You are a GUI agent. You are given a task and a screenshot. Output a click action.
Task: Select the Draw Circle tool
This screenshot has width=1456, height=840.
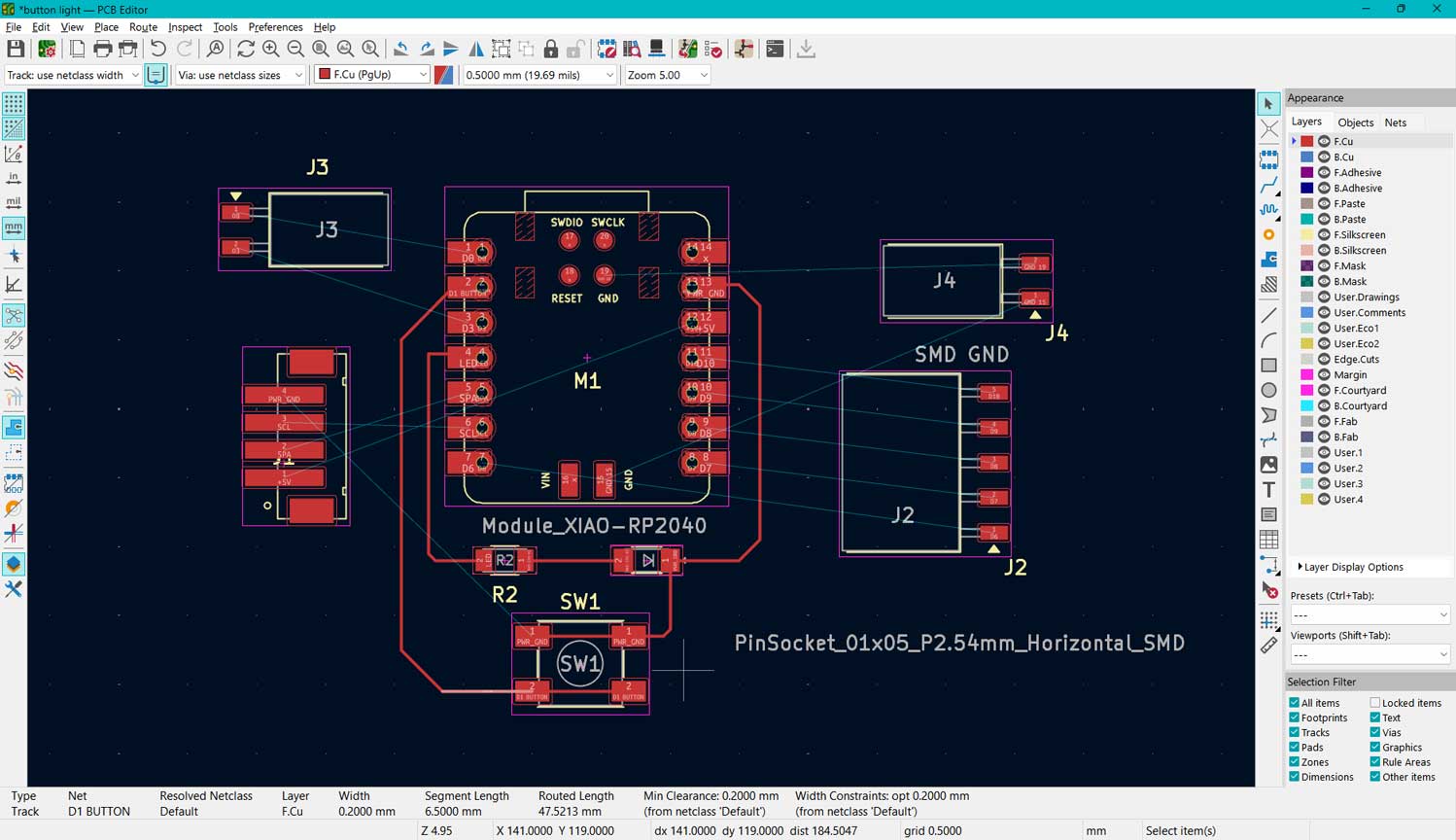pos(1268,390)
